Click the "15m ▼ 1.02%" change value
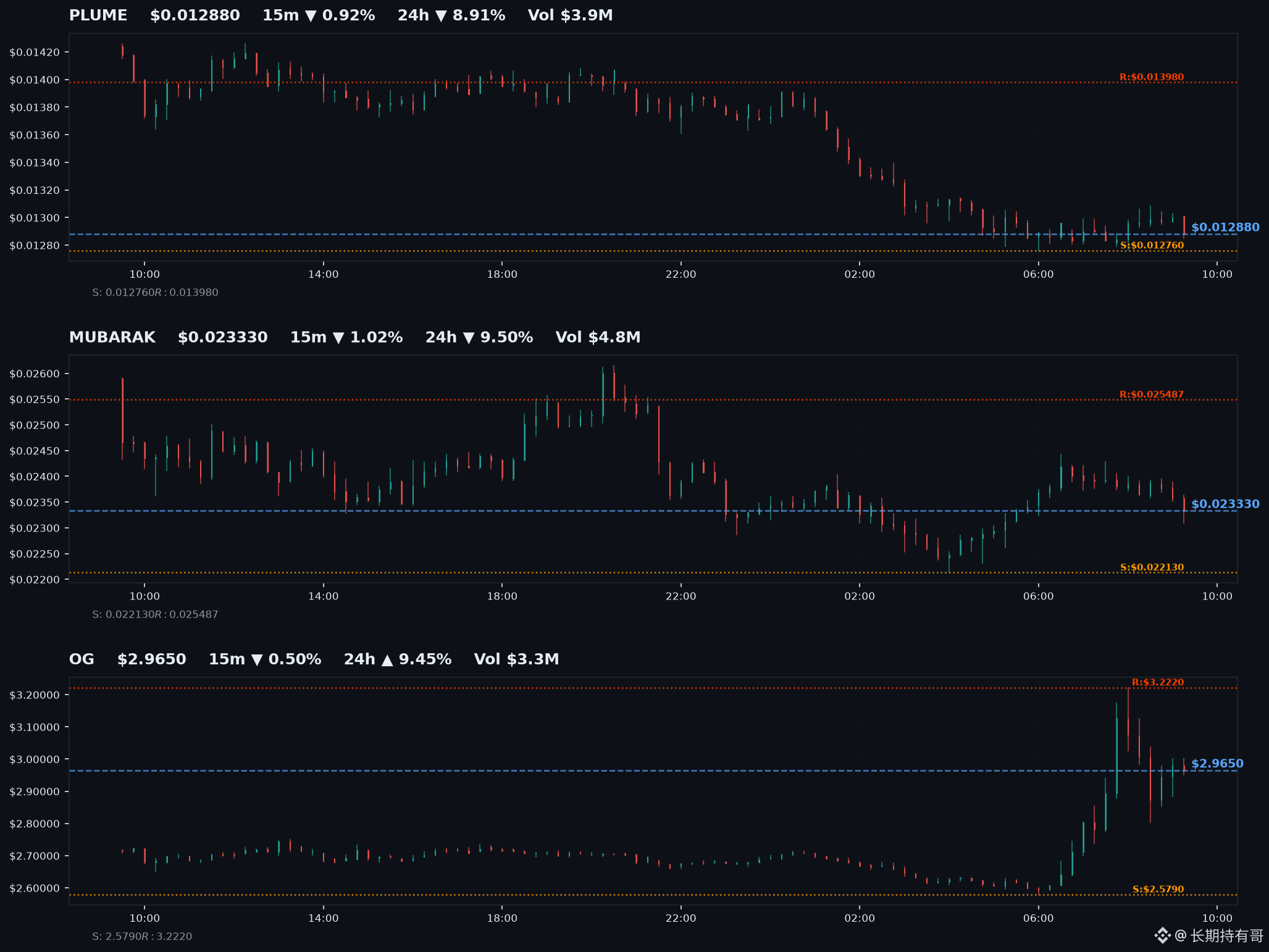 [346, 337]
